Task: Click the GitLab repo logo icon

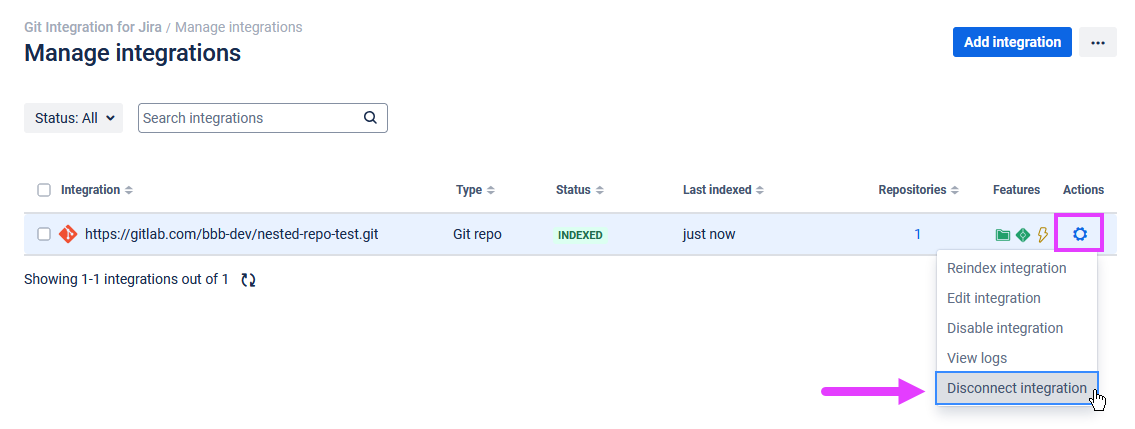Action: (68, 234)
